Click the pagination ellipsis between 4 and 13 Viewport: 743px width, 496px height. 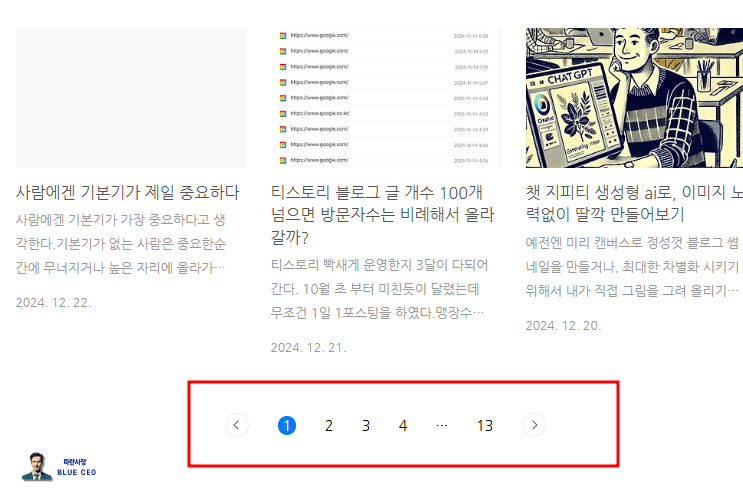[441, 425]
